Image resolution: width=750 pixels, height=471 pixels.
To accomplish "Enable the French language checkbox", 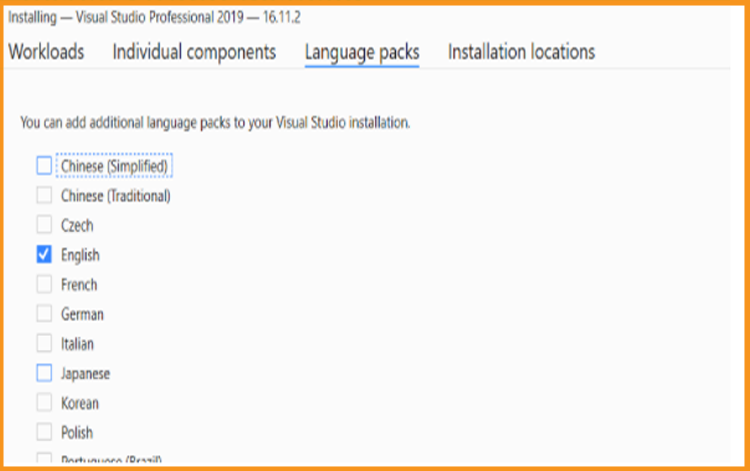I will coord(44,285).
